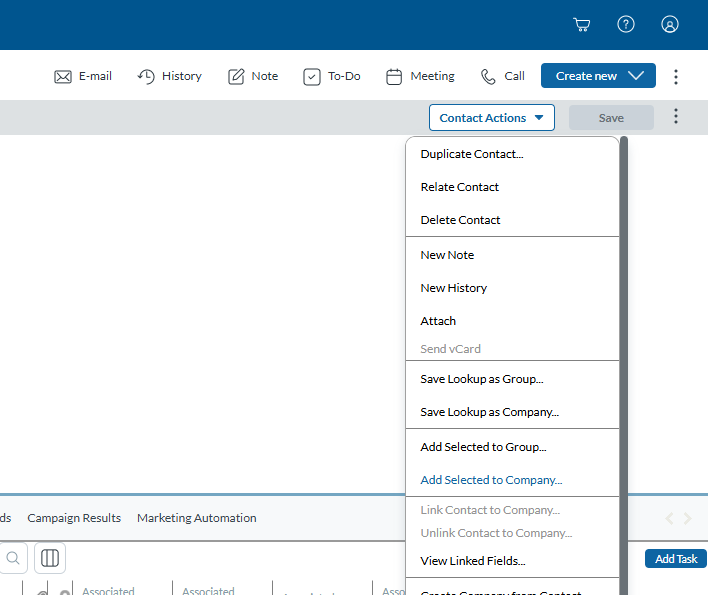Viewport: 708px width, 595px height.
Task: Select Unlink Contact to Company...
Action: coord(512,533)
